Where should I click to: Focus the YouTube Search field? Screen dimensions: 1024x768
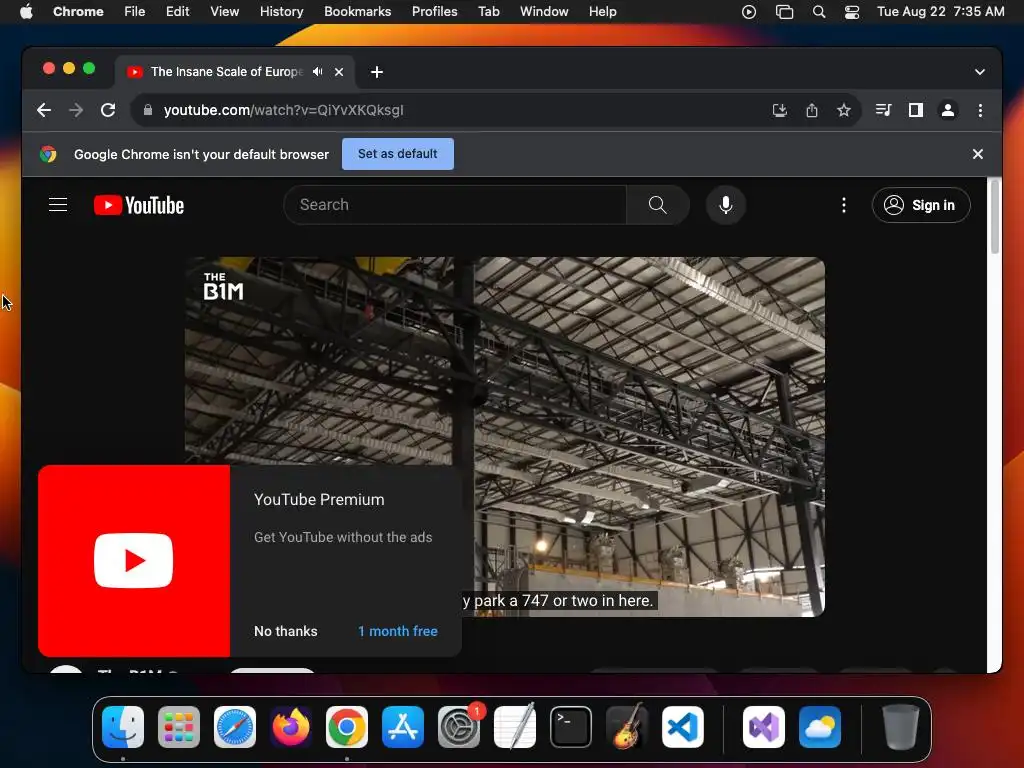tap(455, 205)
